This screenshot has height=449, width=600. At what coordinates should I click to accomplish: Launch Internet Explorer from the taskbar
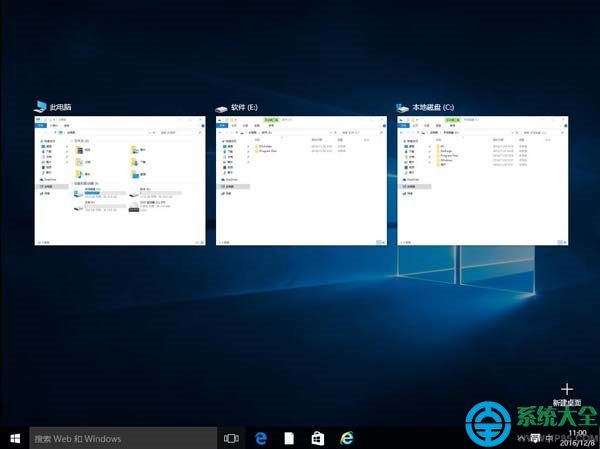click(x=347, y=438)
